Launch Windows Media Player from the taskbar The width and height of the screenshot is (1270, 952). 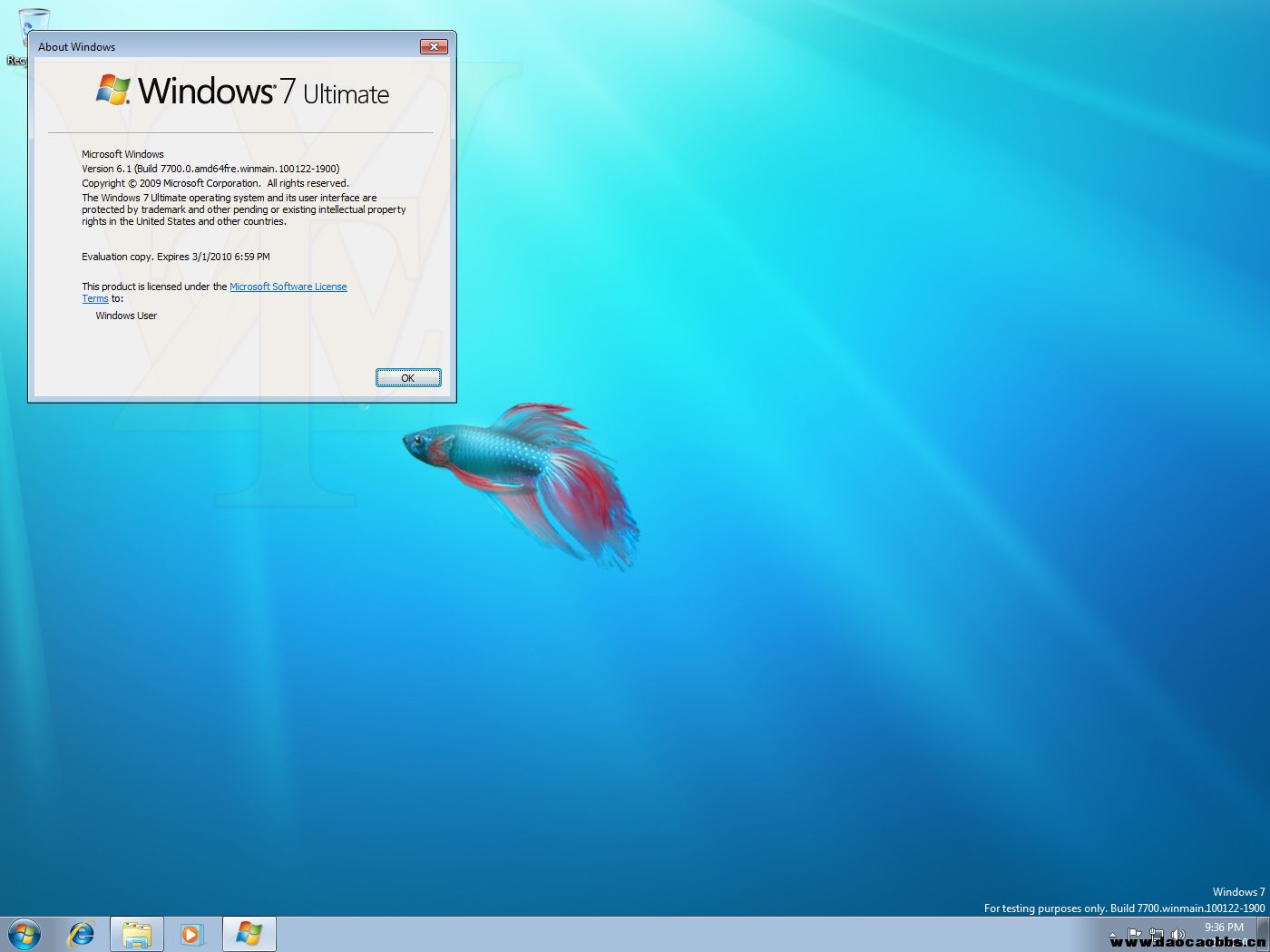(x=191, y=934)
